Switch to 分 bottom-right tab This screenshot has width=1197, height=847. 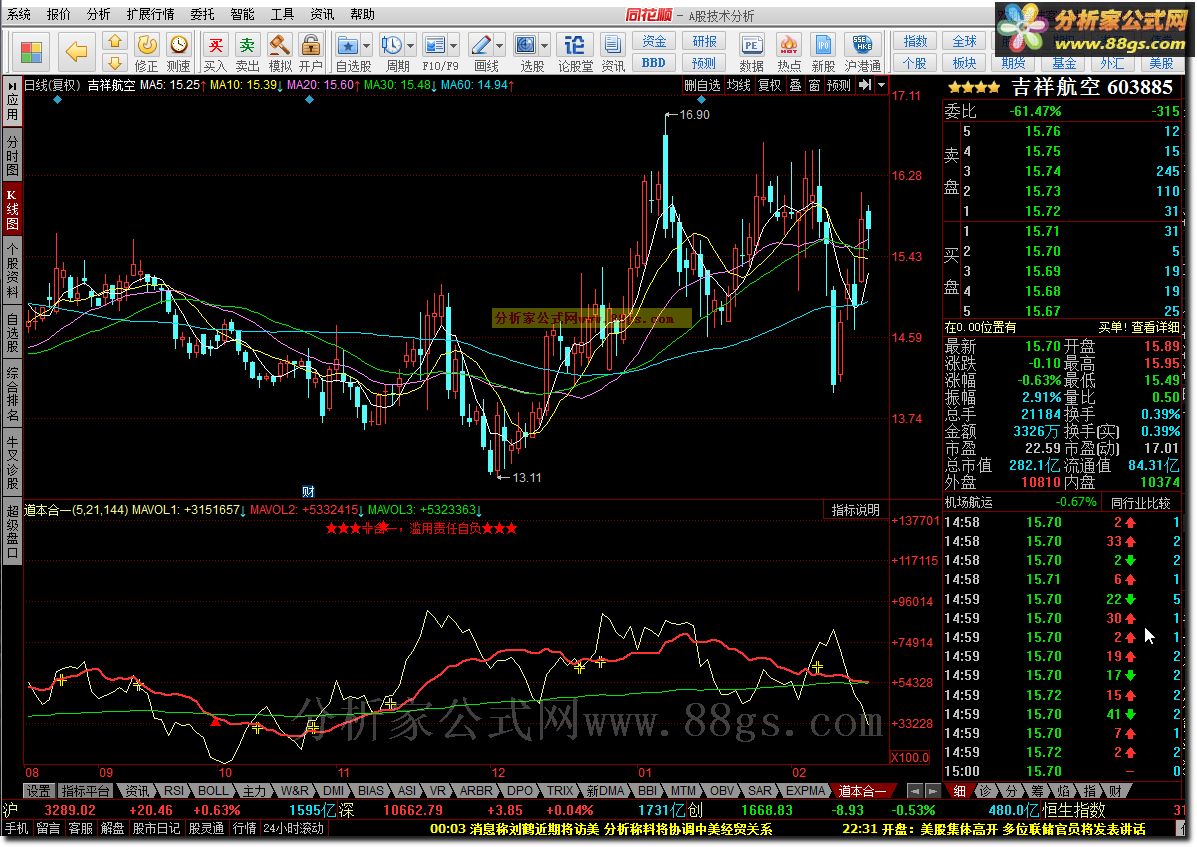(1011, 791)
